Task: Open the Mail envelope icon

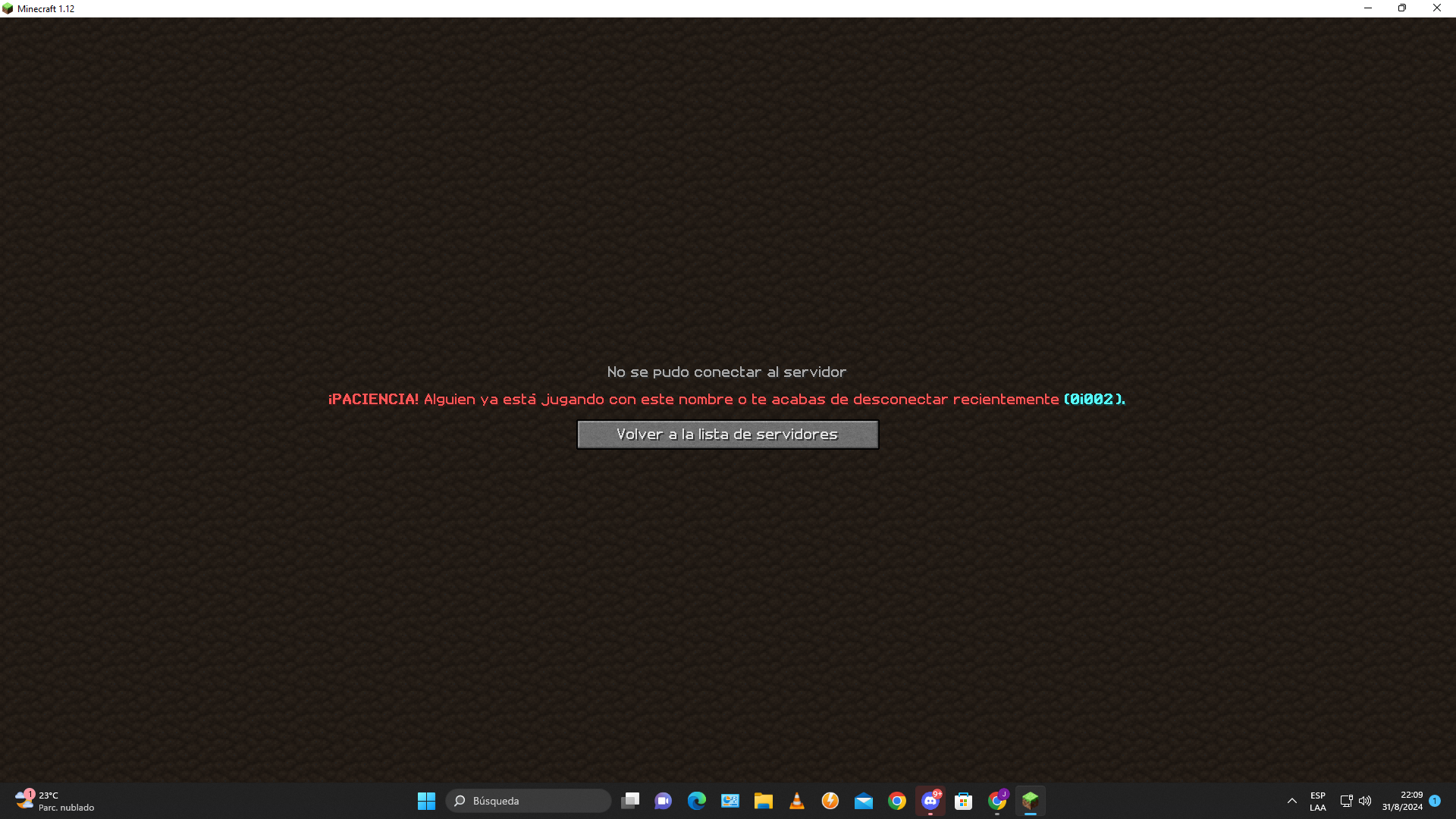Action: click(863, 801)
